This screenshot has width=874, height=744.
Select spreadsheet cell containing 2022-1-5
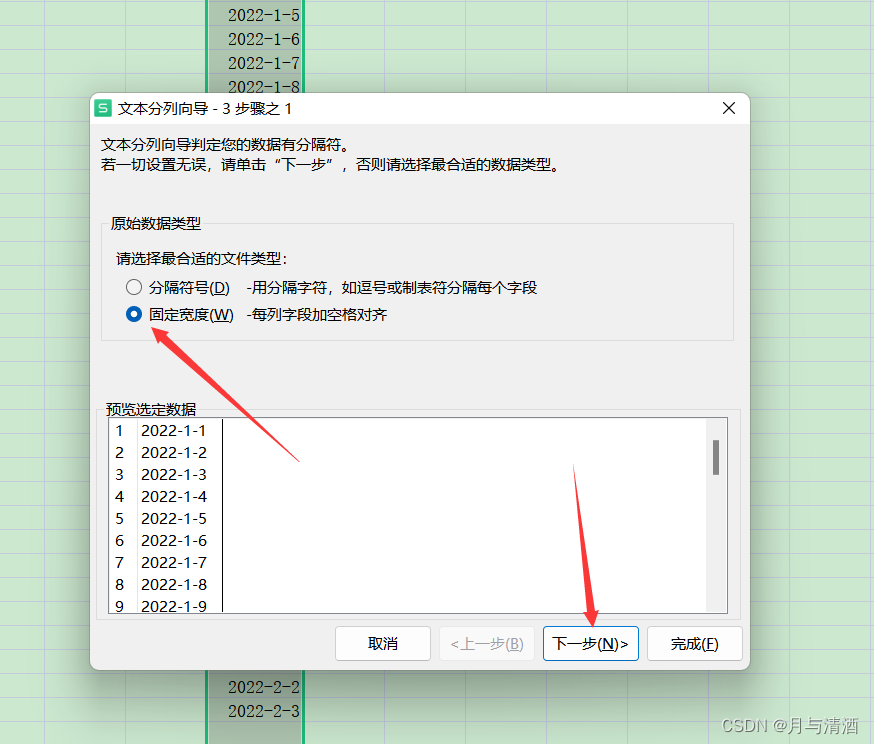pyautogui.click(x=255, y=15)
